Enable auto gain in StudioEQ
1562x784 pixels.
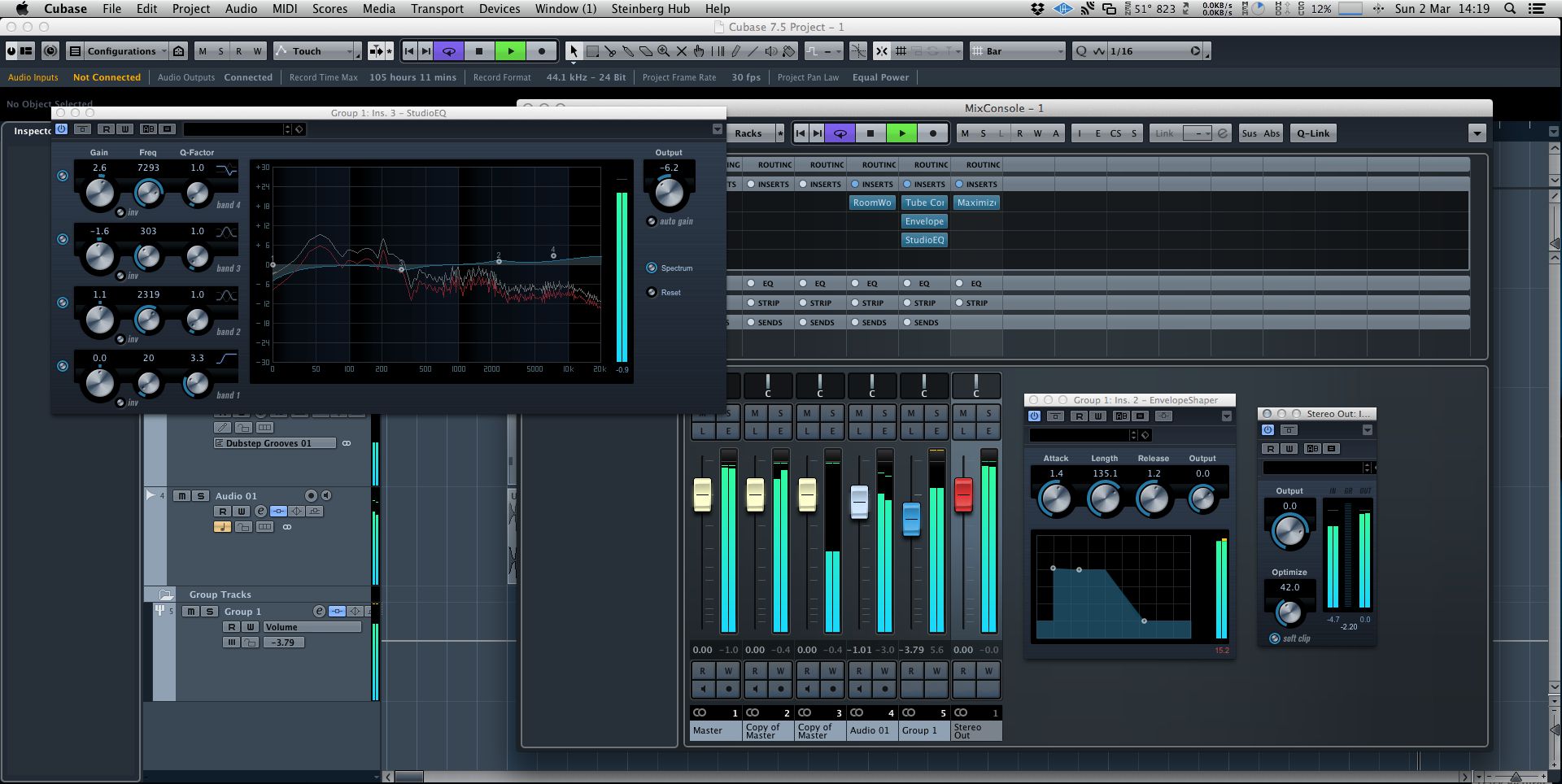click(652, 221)
